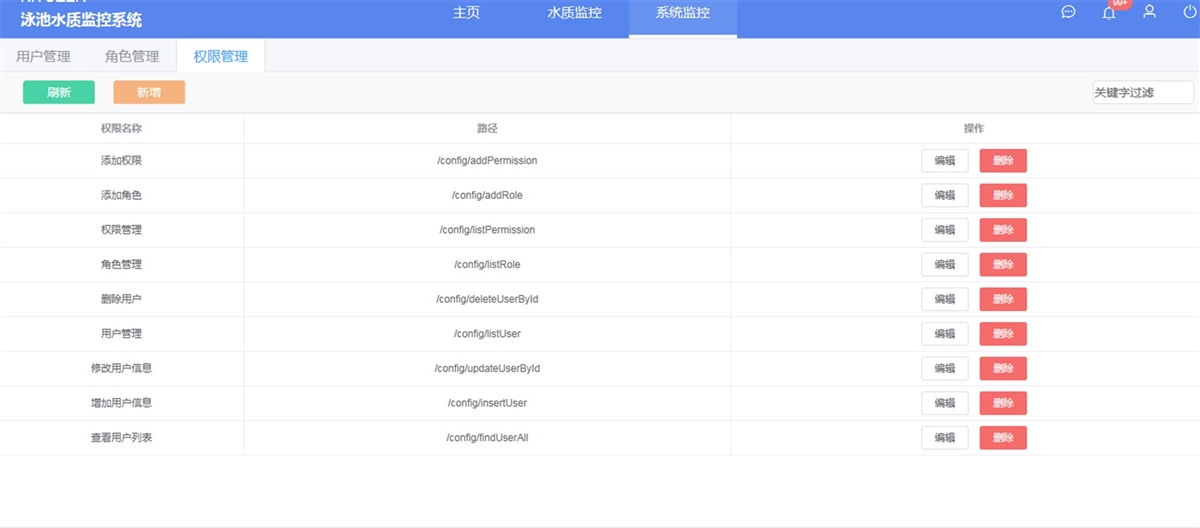Delete the /config/listPermission row
Screen dimensions: 1200x528
1003,230
